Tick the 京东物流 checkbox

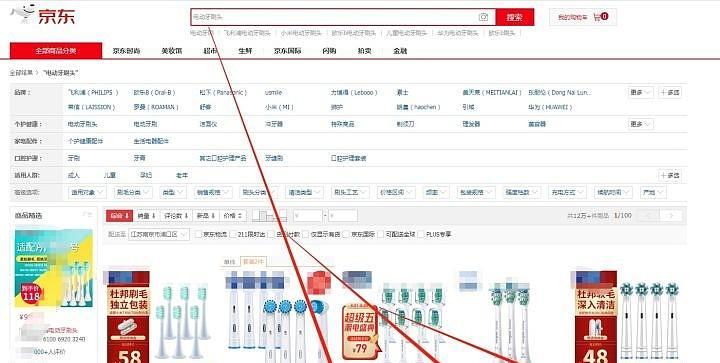[x=198, y=235]
